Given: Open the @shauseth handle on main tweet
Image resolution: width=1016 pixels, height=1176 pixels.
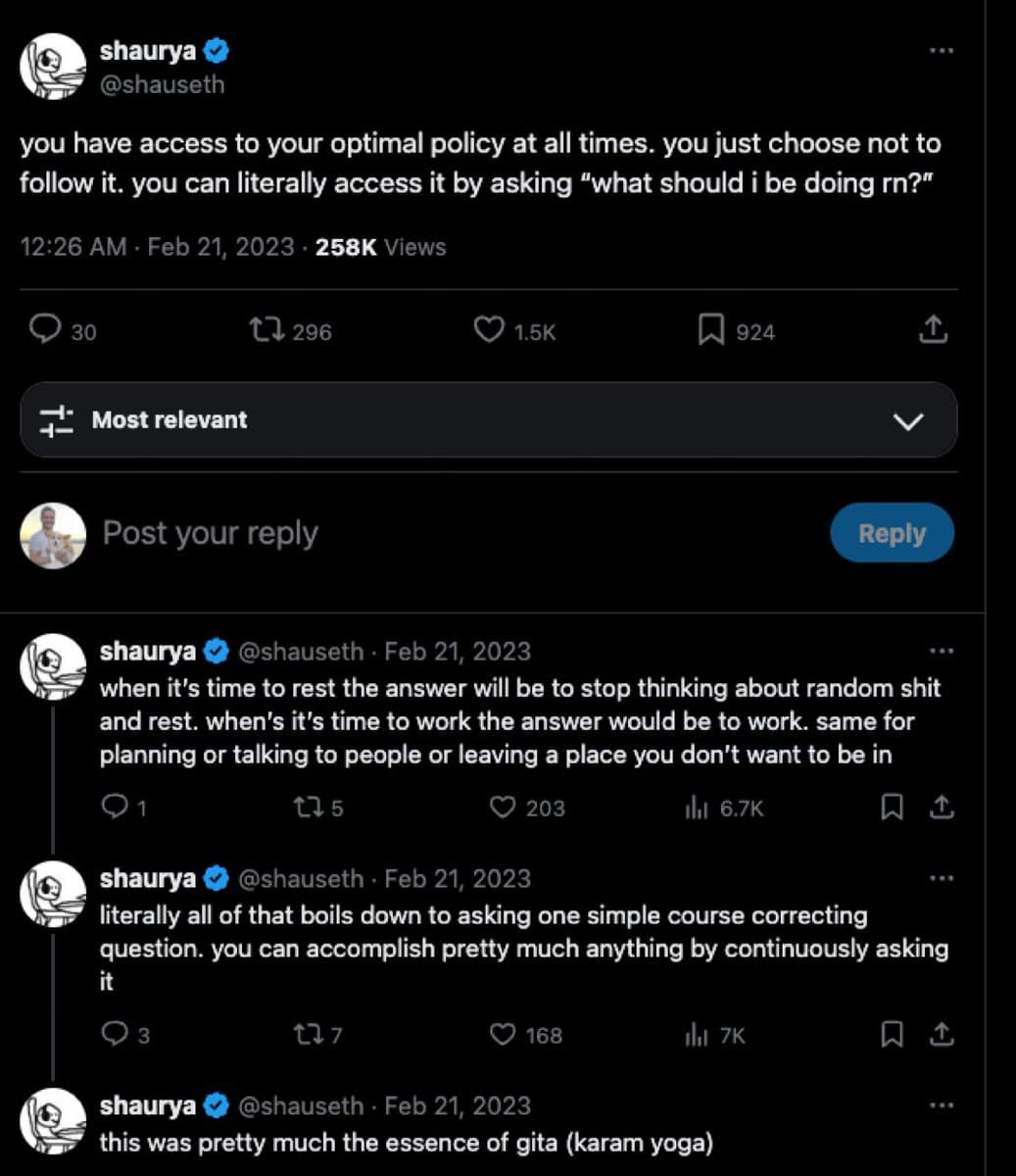Looking at the screenshot, I should click(163, 85).
